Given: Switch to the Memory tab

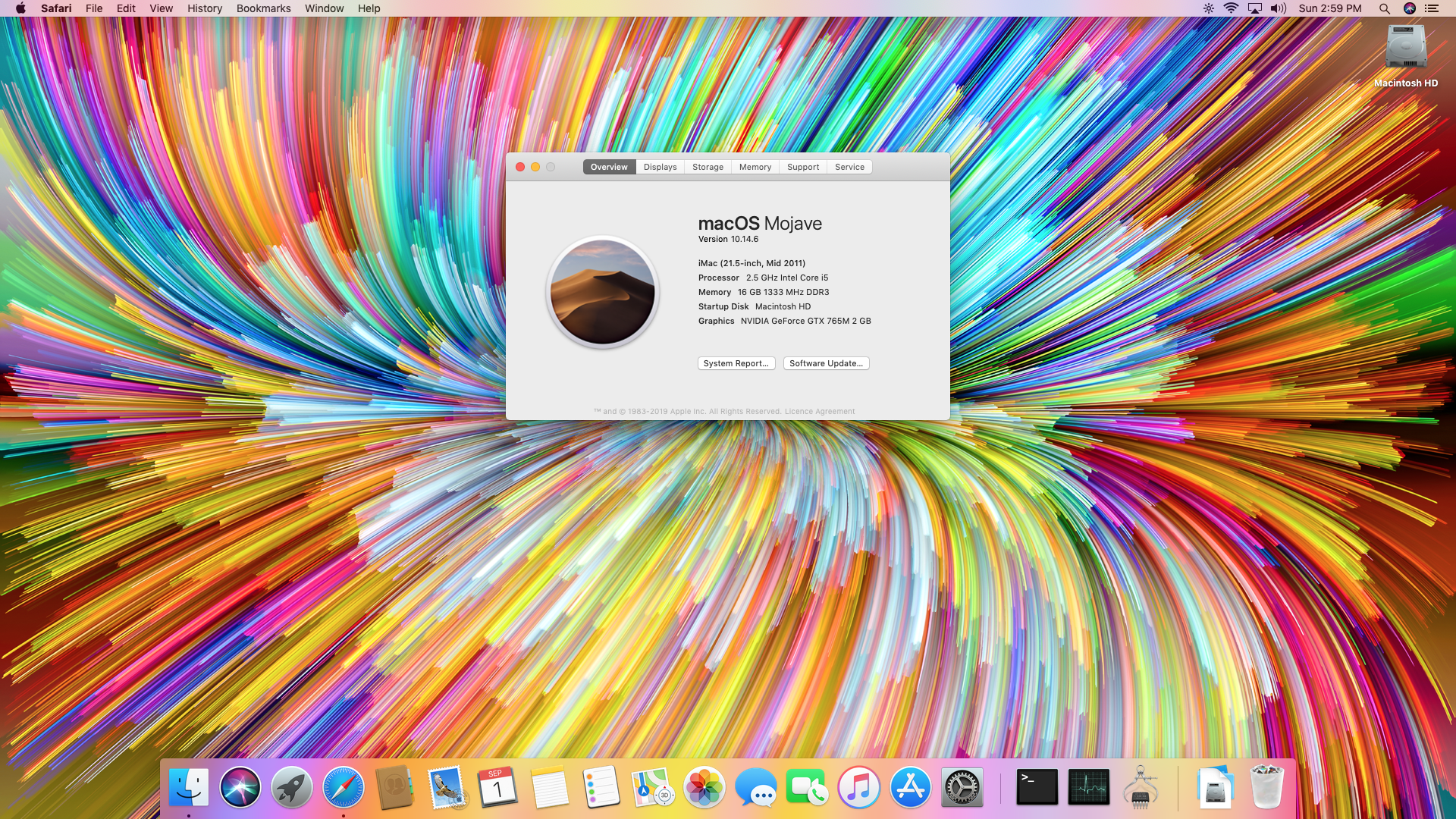Looking at the screenshot, I should point(755,167).
